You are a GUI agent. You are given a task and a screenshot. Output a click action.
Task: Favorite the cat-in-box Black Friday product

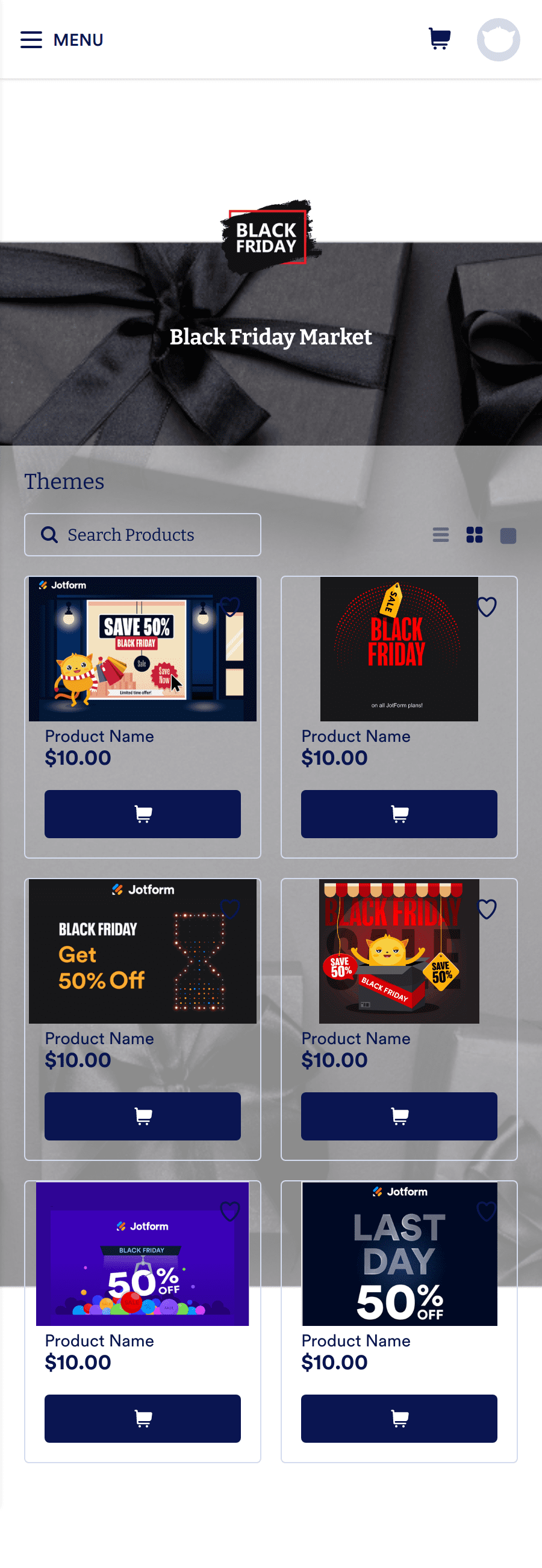[x=487, y=909]
